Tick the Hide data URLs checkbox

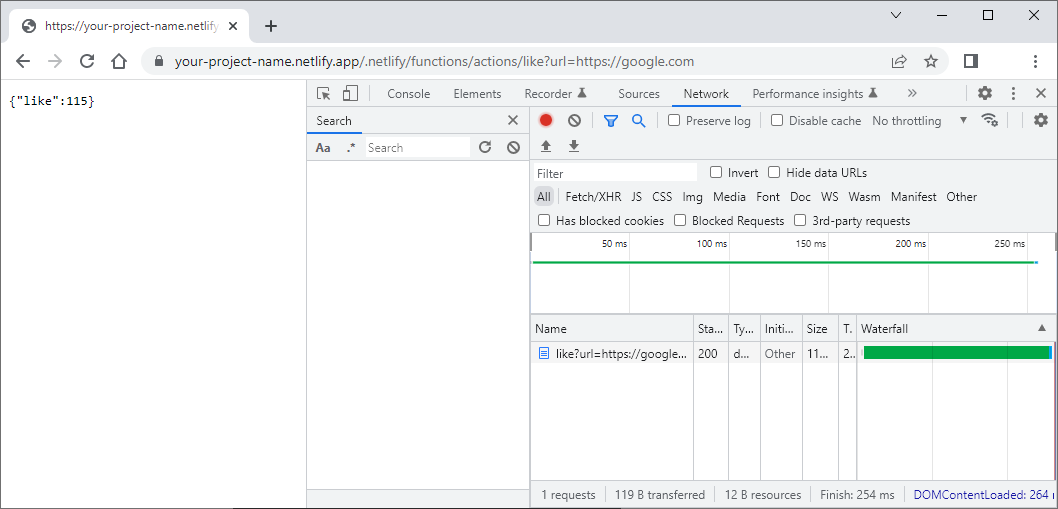point(774,172)
